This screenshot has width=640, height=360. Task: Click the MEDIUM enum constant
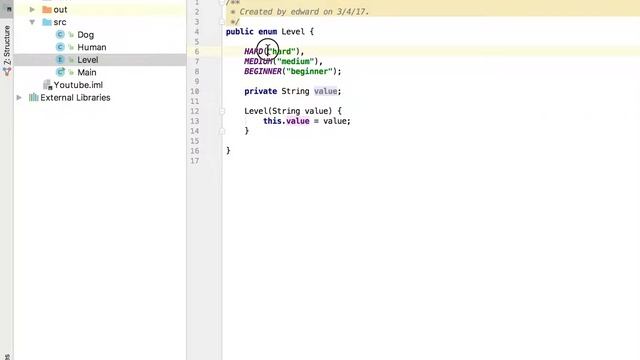[258, 61]
